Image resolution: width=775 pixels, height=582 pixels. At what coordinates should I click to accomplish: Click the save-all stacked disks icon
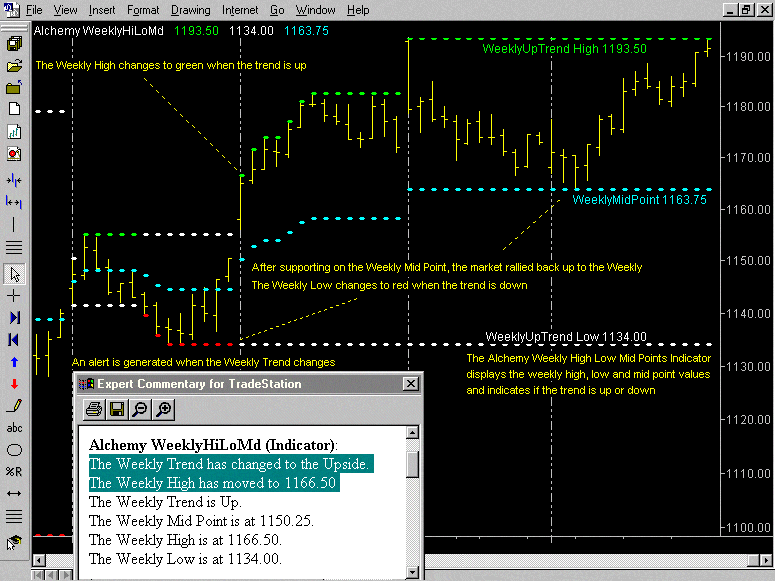14,43
